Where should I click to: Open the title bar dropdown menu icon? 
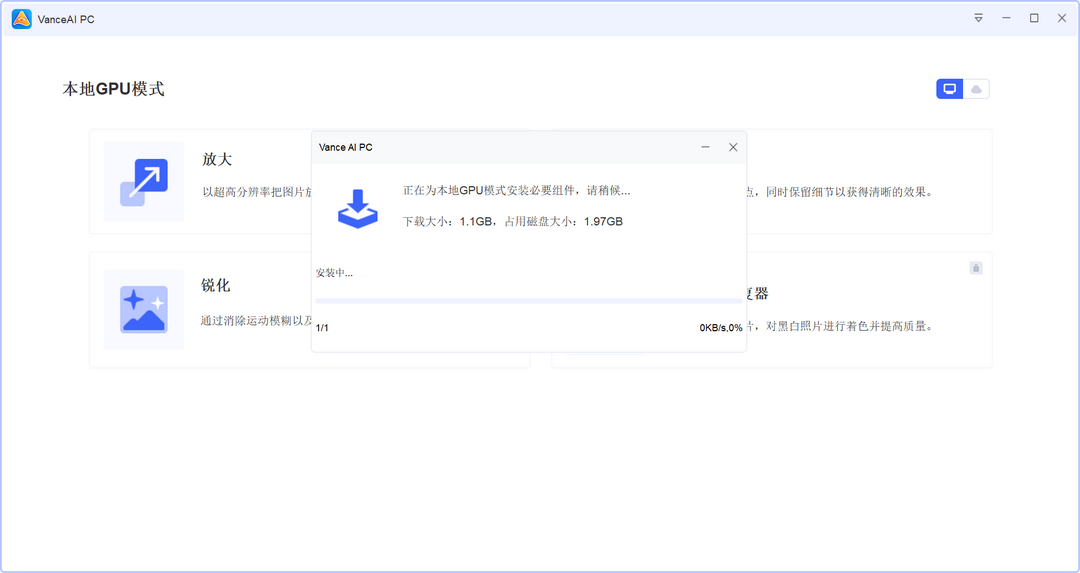click(978, 18)
